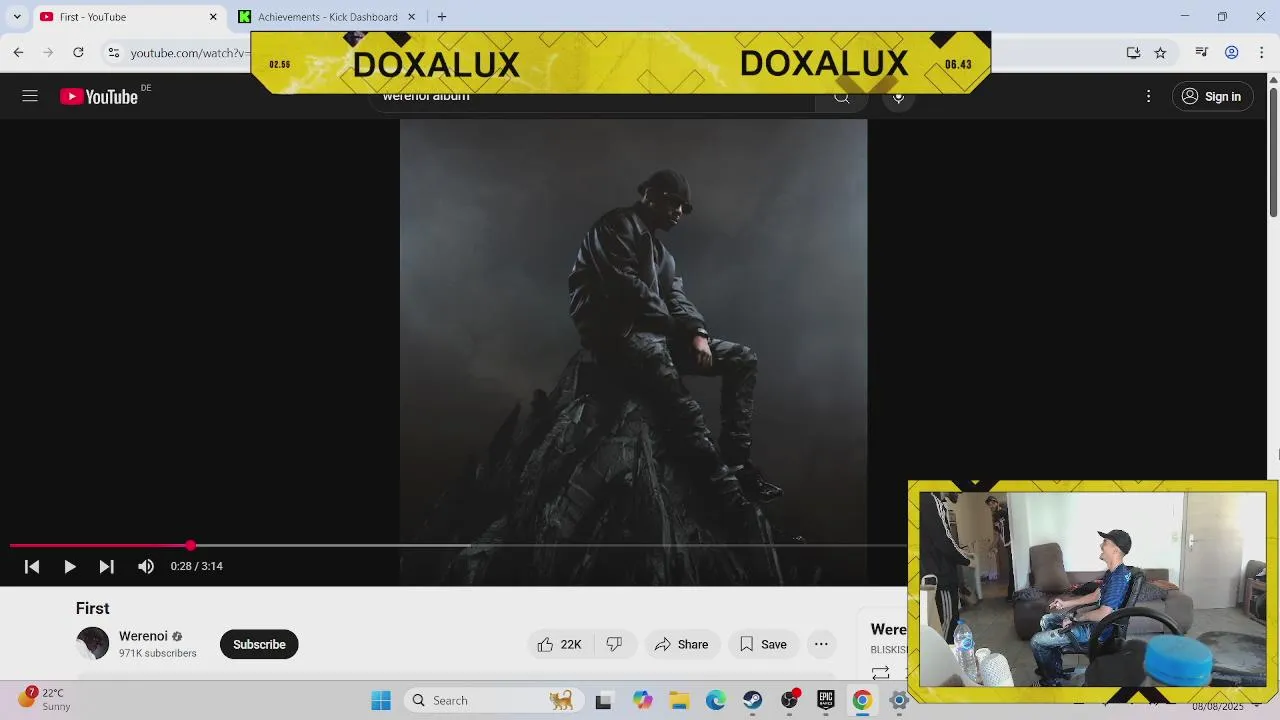Toggle the playlist loop icon
The width and height of the screenshot is (1280, 720).
pos(880,673)
